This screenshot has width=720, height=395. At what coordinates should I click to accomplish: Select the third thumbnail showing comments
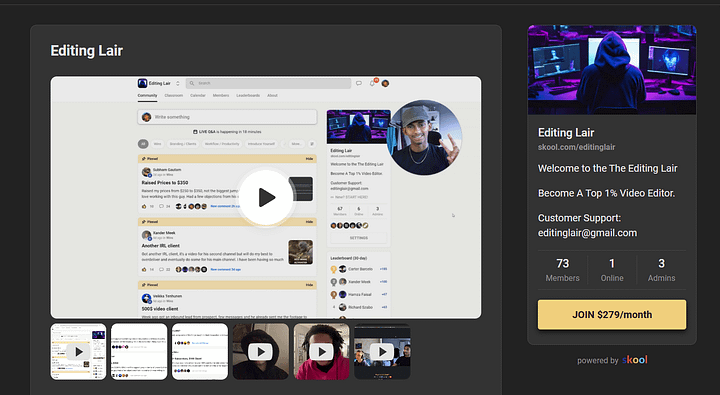pos(200,352)
